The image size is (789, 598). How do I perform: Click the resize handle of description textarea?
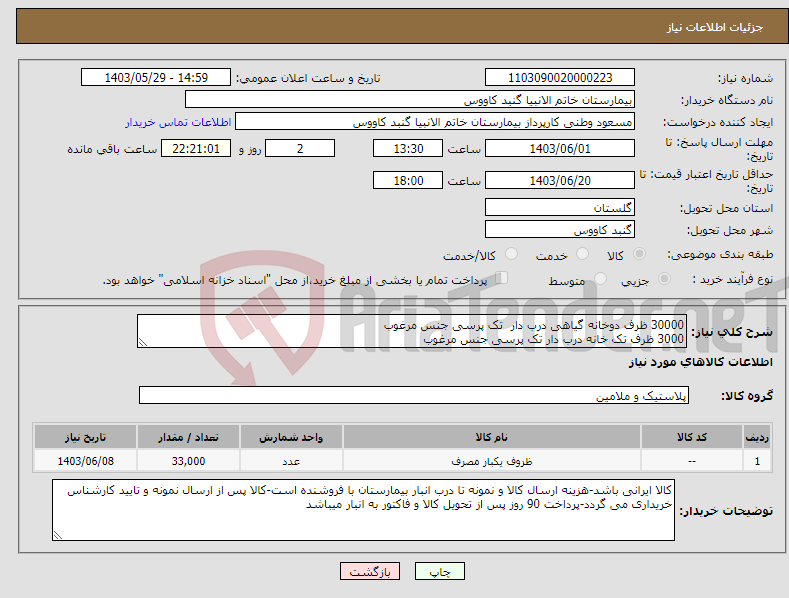click(143, 342)
